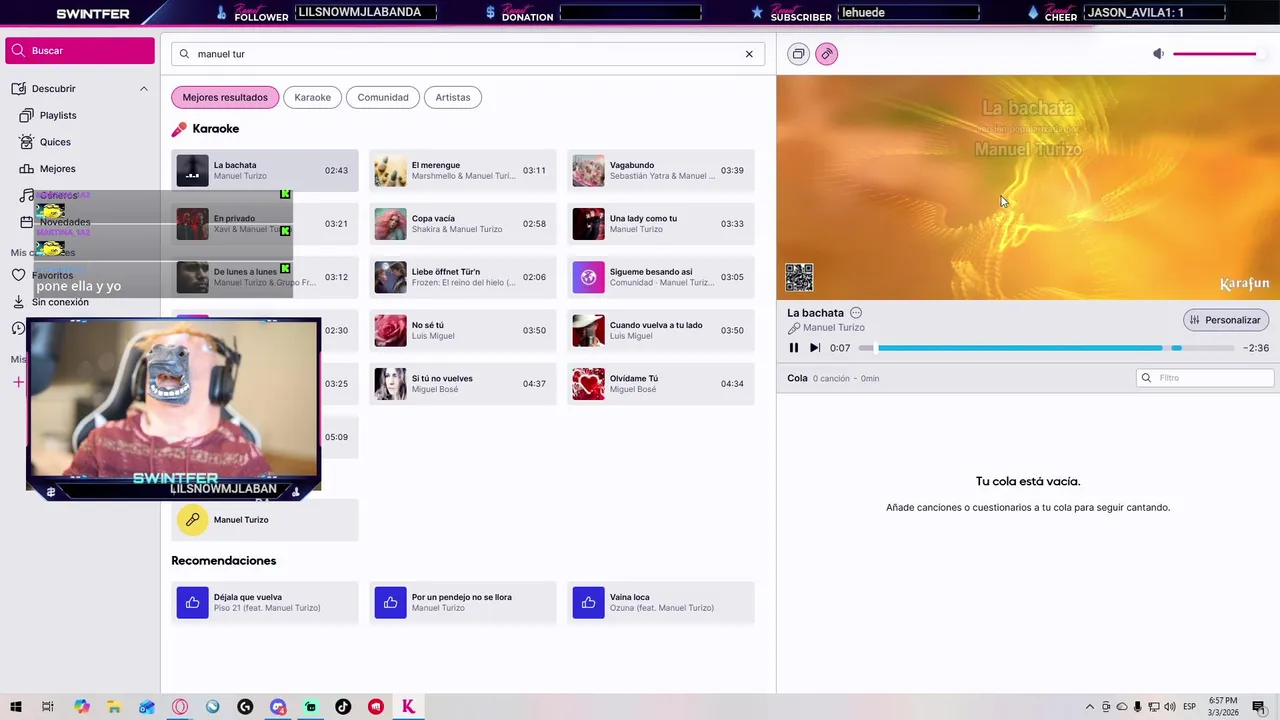The height and width of the screenshot is (720, 1280).
Task: Pause the playing song
Action: (x=794, y=348)
